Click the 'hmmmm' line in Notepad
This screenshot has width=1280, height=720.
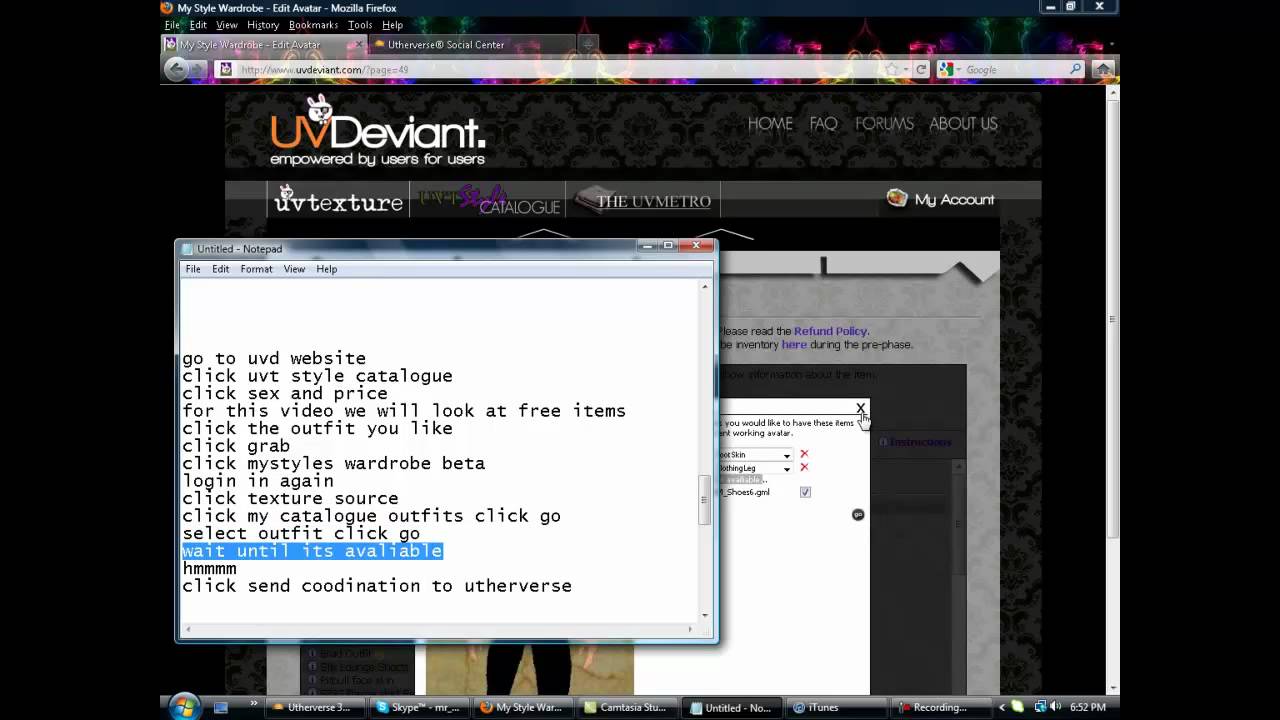click(209, 569)
